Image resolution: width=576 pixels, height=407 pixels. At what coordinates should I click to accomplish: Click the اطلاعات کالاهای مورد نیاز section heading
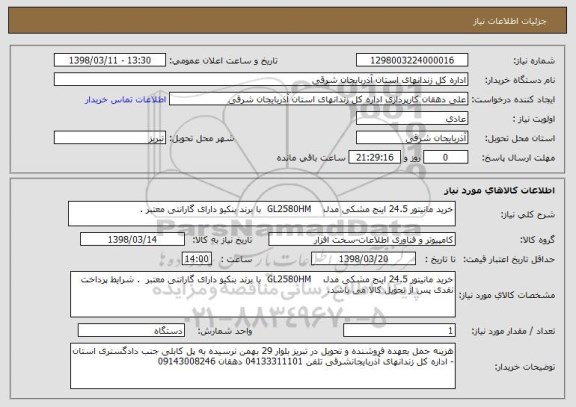[x=500, y=190]
